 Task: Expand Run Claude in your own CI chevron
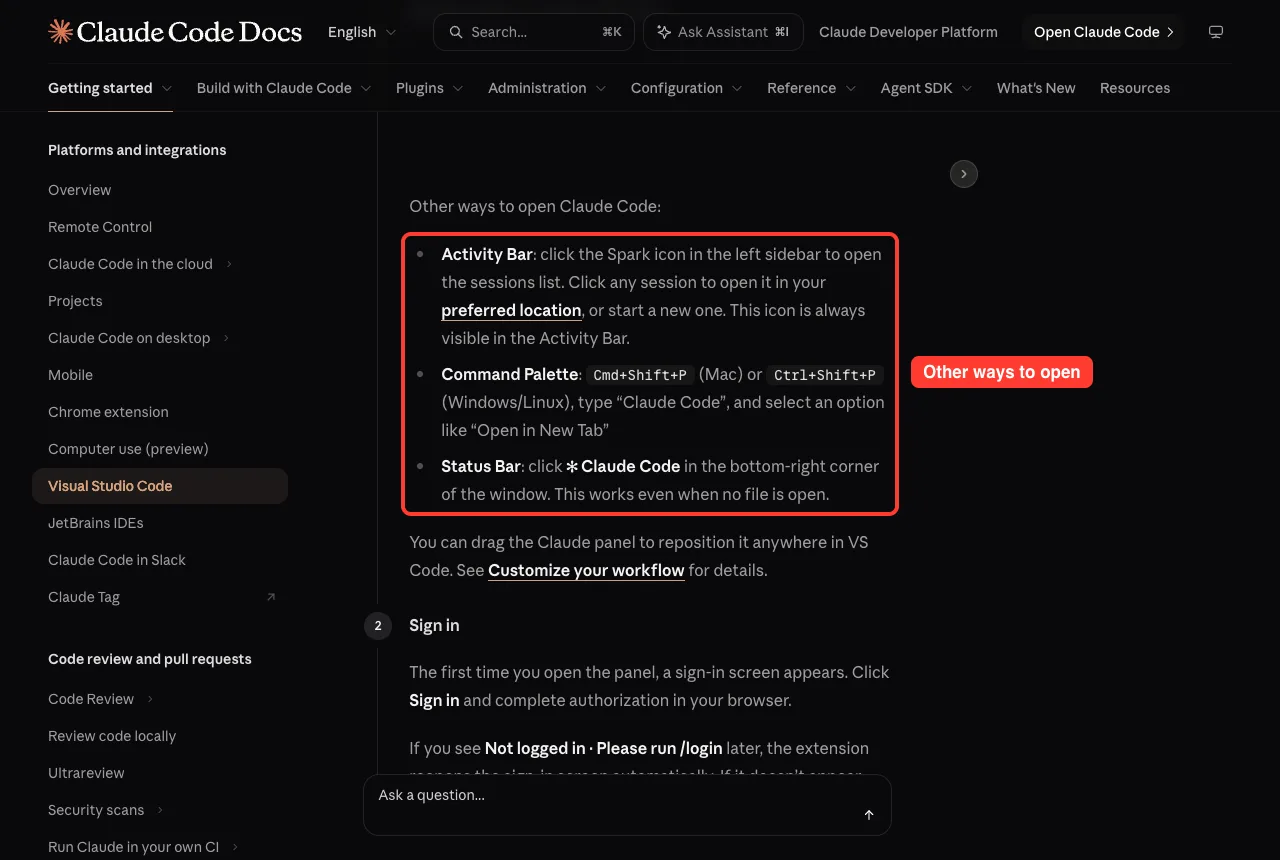[x=235, y=847]
